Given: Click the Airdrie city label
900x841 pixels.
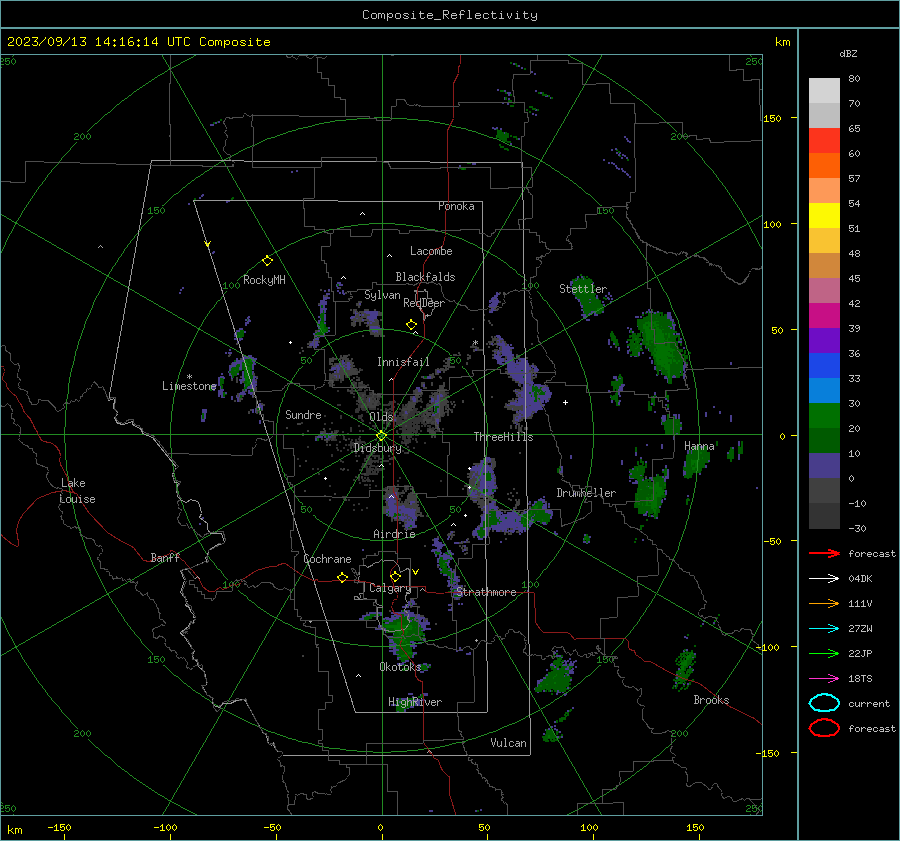Looking at the screenshot, I should click(394, 534).
